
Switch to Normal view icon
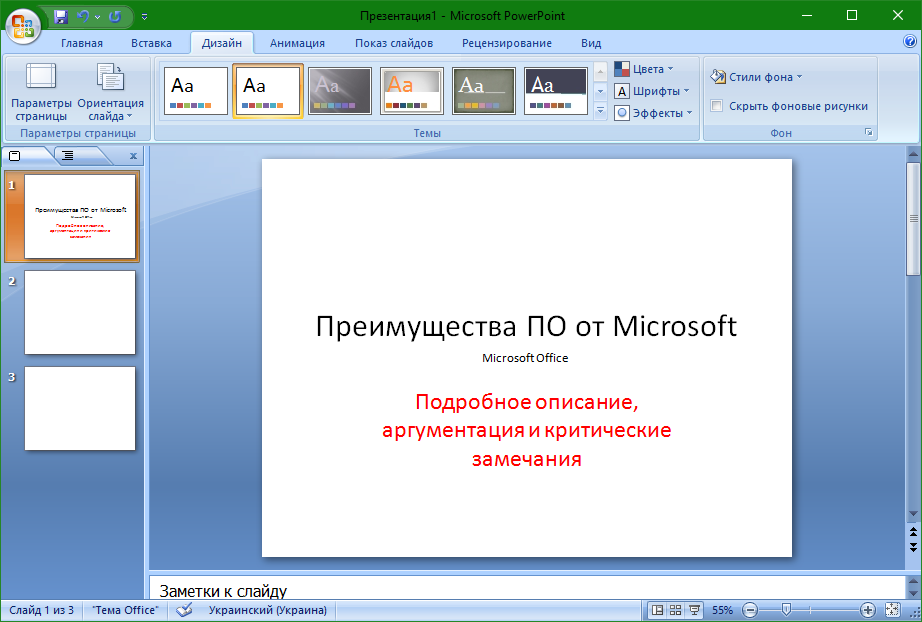(658, 610)
